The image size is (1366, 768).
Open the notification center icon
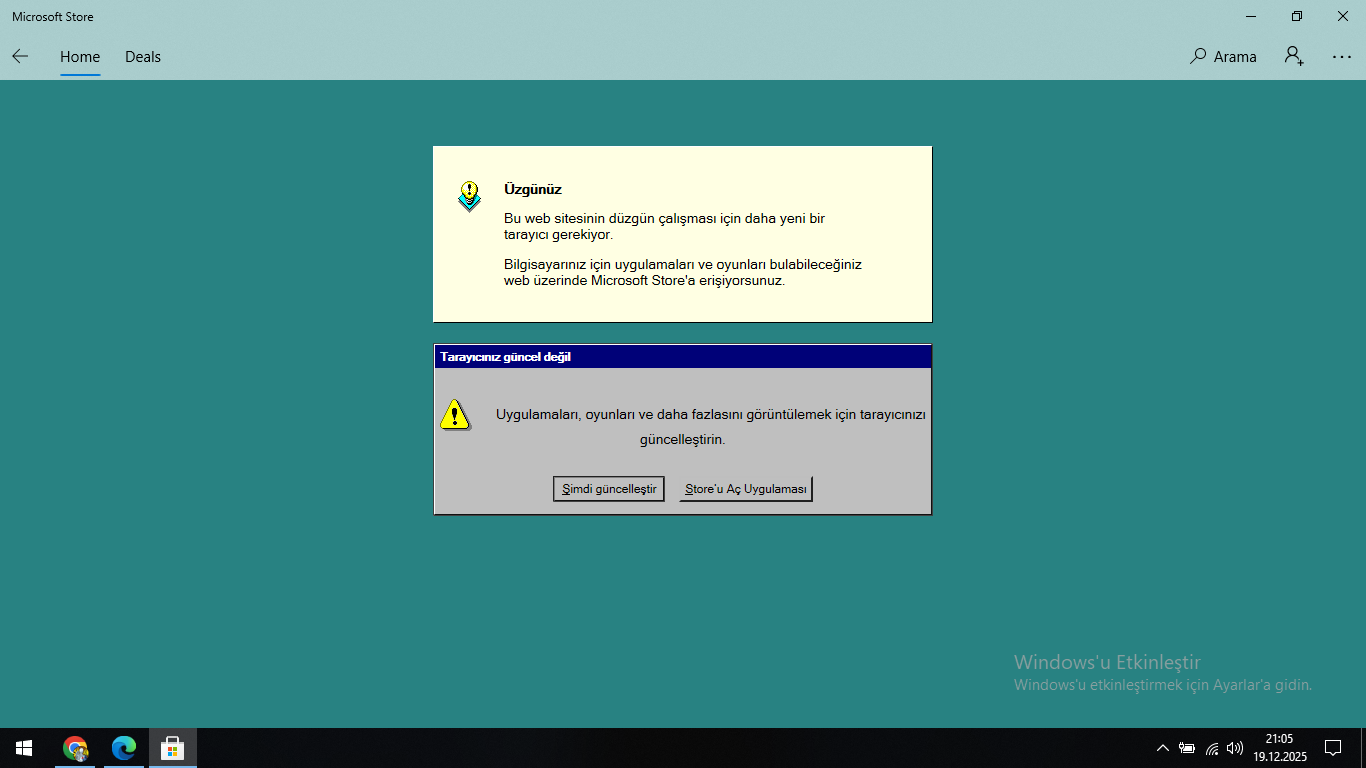tap(1333, 748)
